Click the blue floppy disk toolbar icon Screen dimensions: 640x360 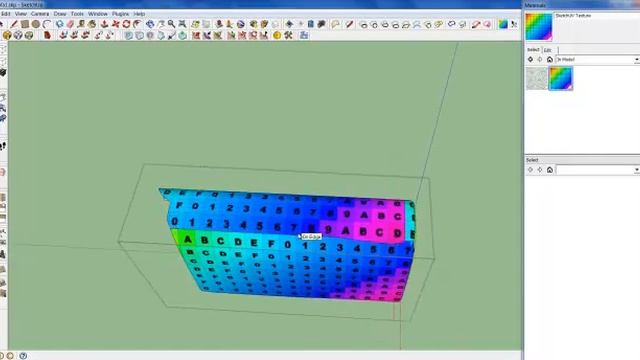304,36
